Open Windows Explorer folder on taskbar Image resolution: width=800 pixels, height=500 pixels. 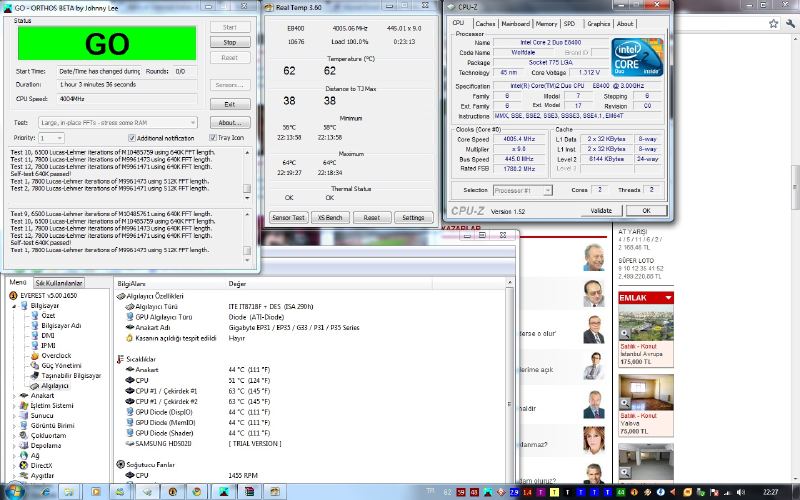pos(69,492)
